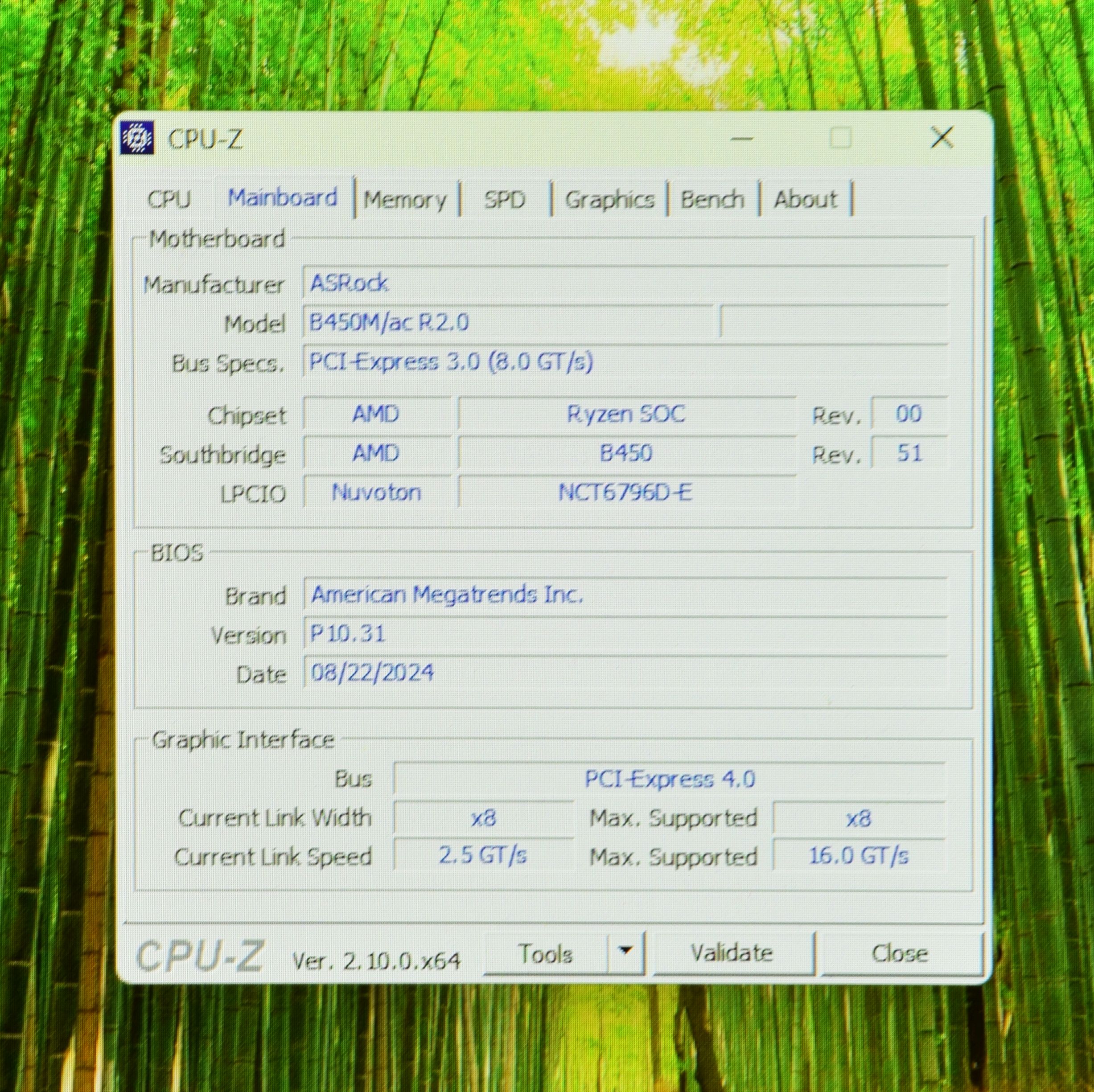1094x1092 pixels.
Task: Close CPU-Z with the X button
Action: pyautogui.click(x=942, y=137)
